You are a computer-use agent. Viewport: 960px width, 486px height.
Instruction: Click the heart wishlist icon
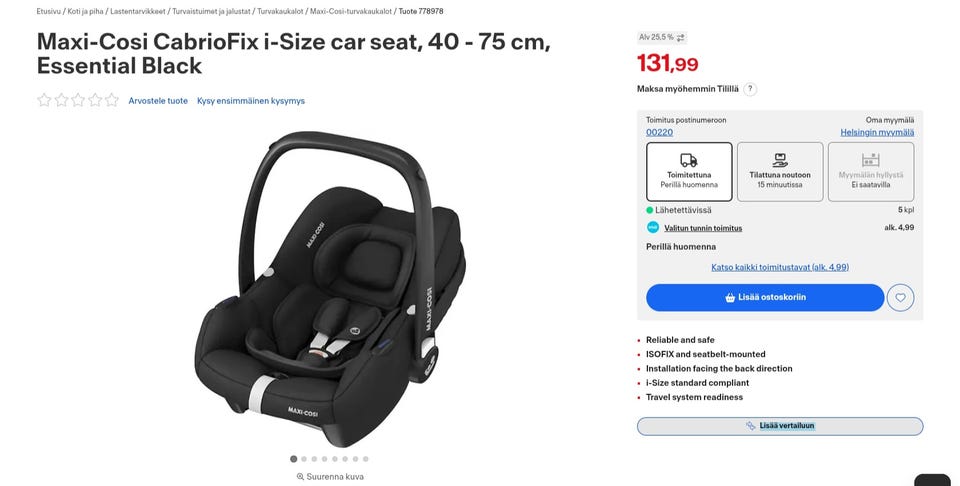900,297
